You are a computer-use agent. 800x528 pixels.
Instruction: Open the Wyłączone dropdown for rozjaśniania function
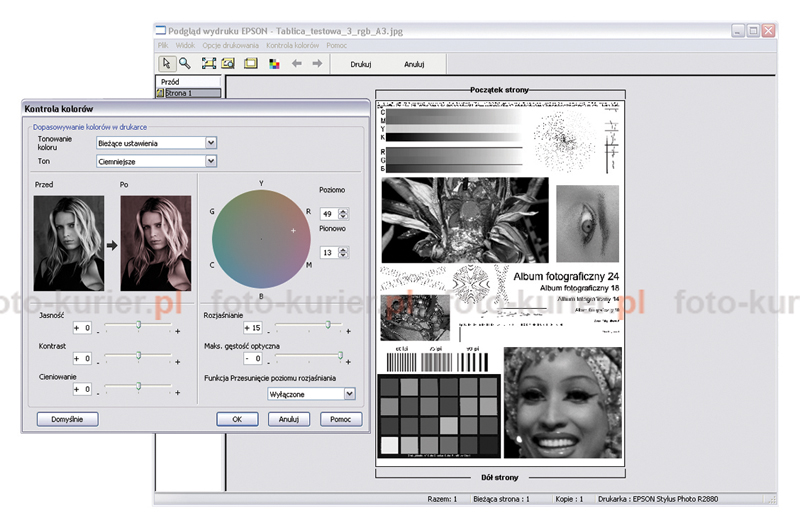pos(349,394)
